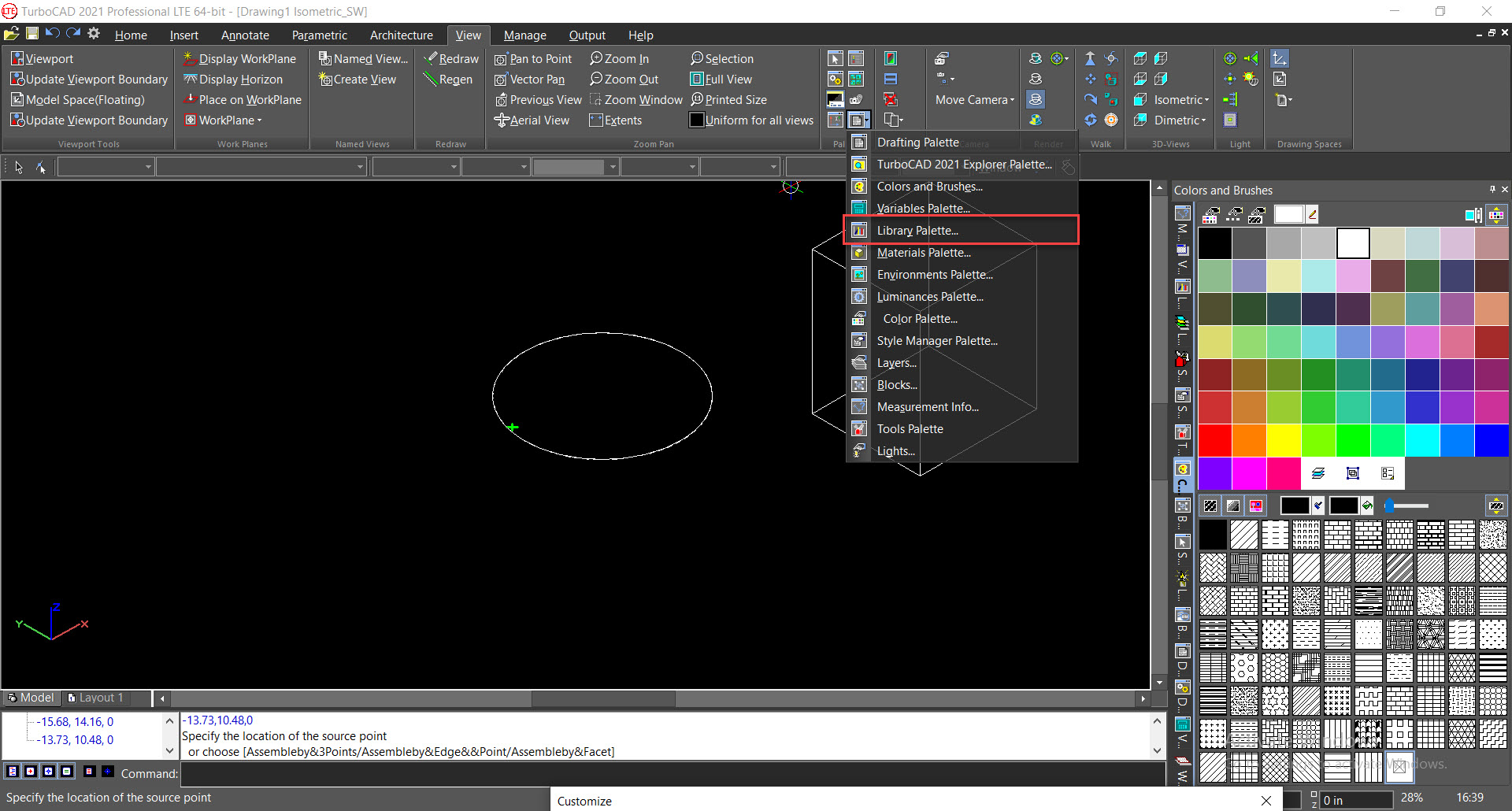
Task: Select Measurement Info menu entry
Action: coord(962,407)
